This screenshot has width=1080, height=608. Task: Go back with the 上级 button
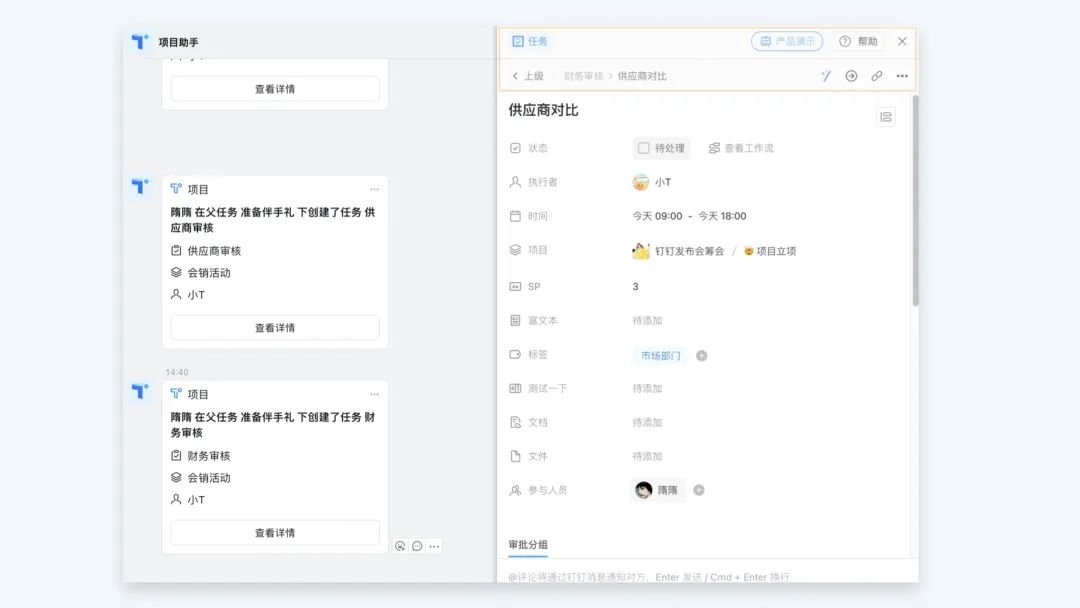pos(528,76)
